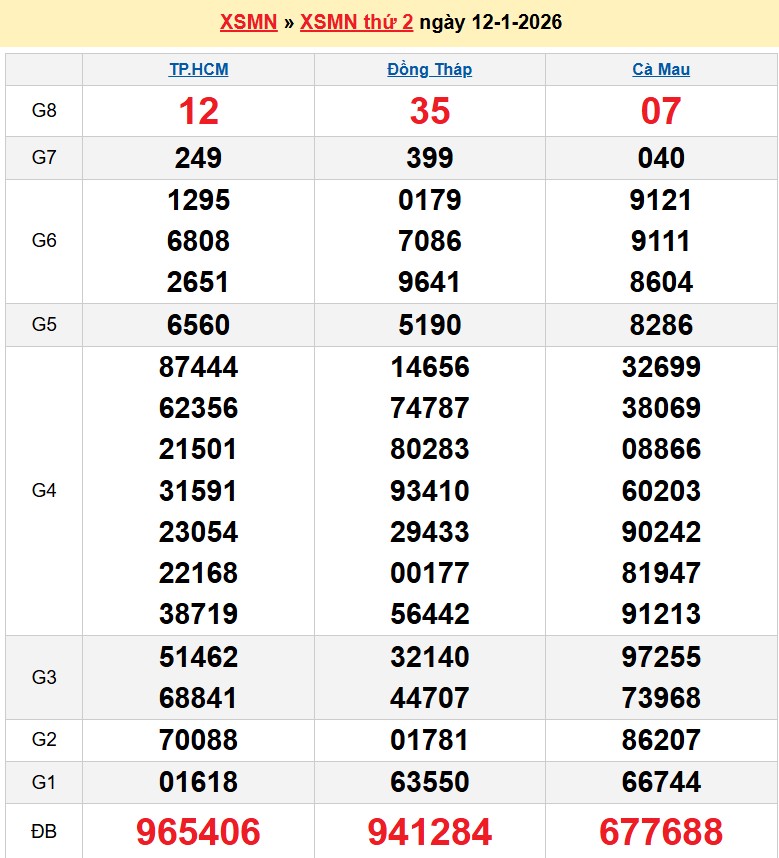The height and width of the screenshot is (858, 779).
Task: Click the ĐB row label
Action: pyautogui.click(x=44, y=831)
